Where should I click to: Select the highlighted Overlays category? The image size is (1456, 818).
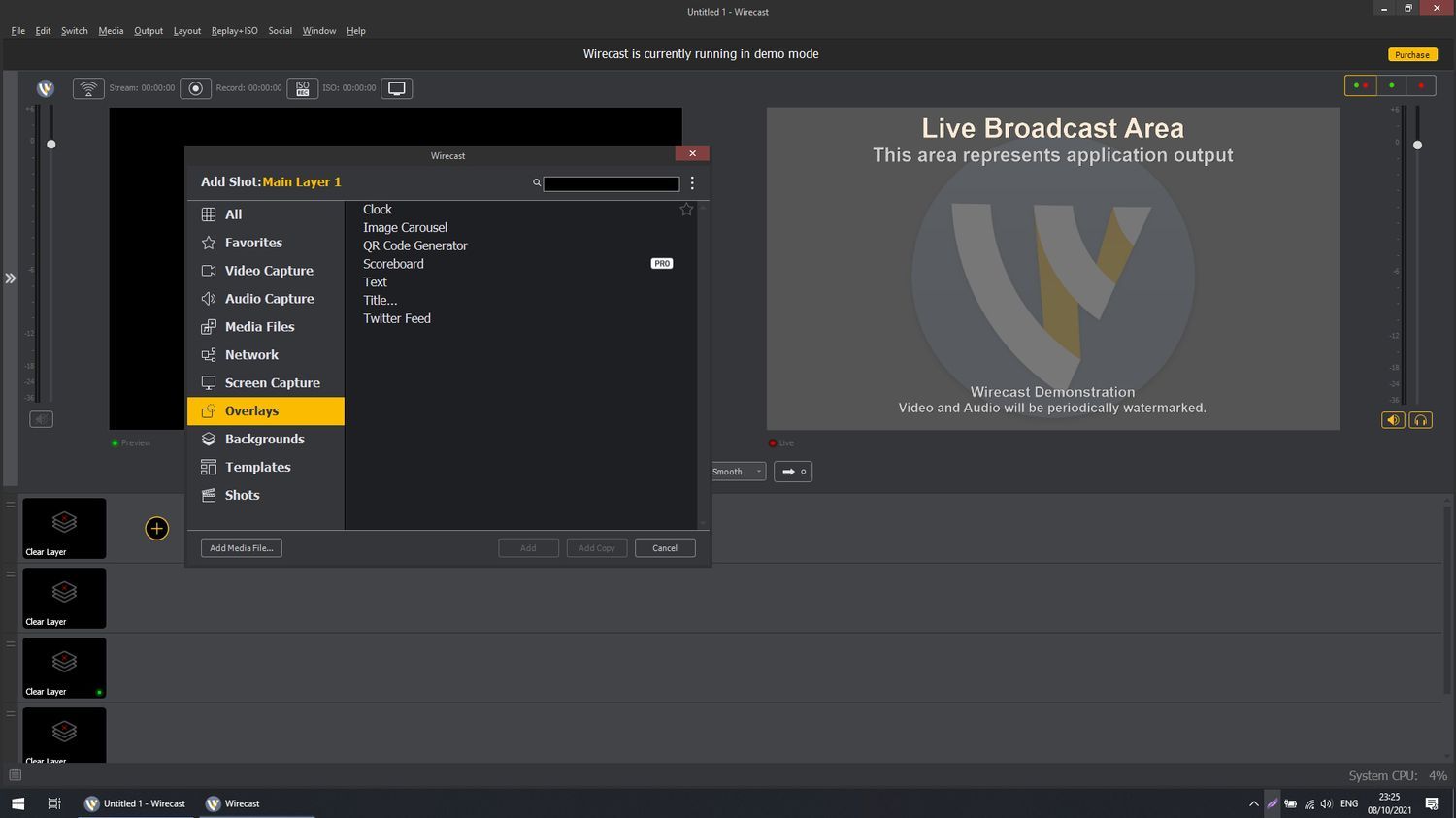click(265, 411)
